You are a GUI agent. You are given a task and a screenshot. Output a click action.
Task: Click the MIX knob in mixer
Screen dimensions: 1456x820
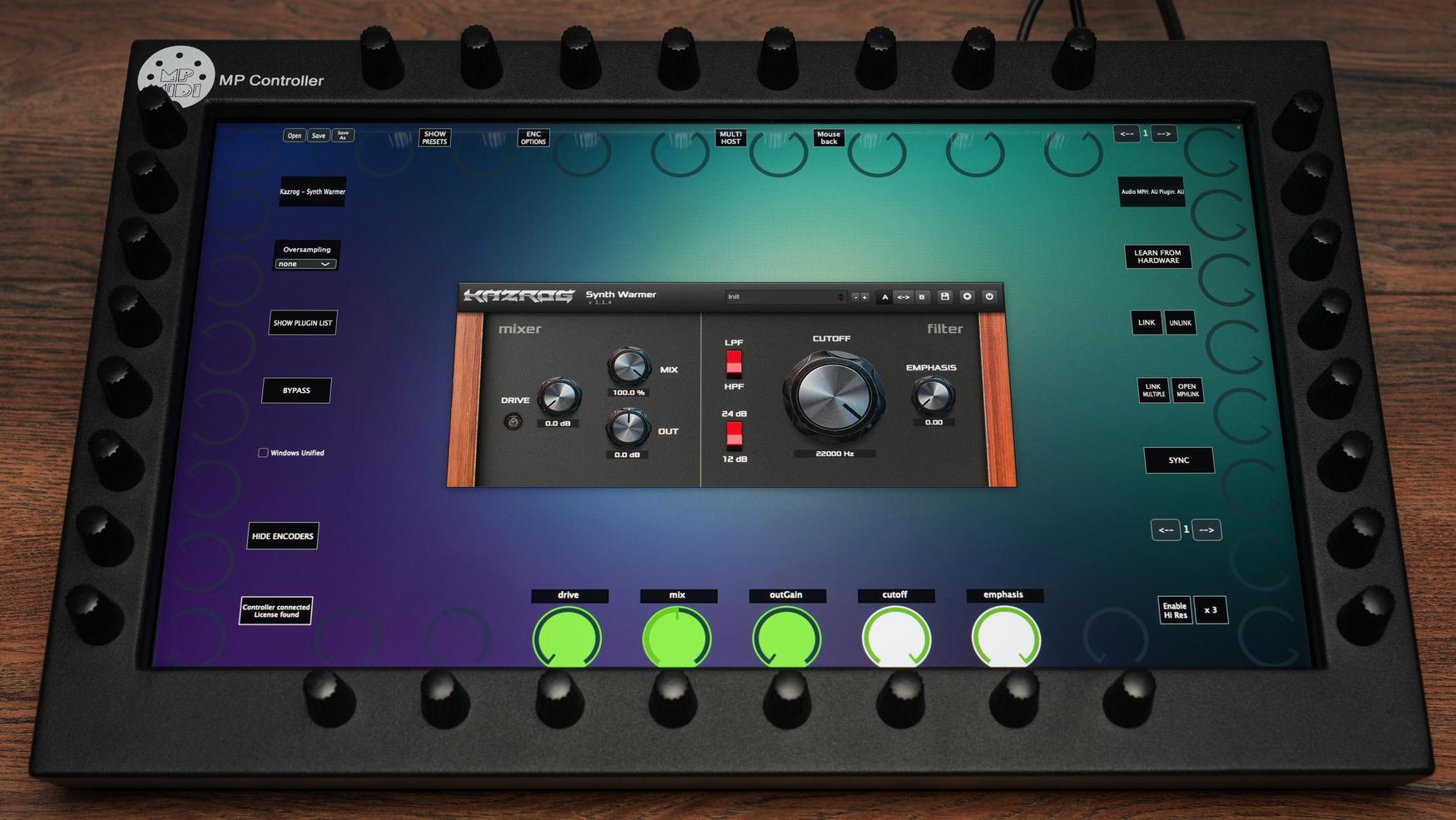[x=628, y=365]
